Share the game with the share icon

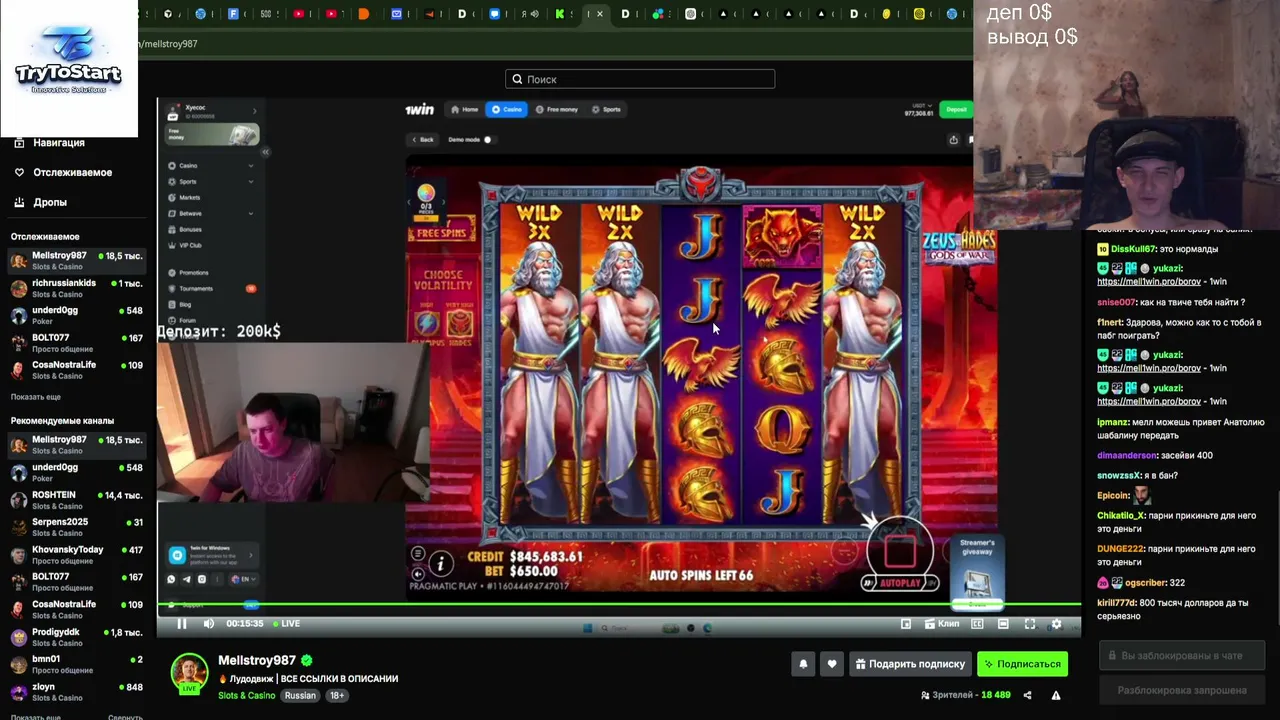pos(953,139)
